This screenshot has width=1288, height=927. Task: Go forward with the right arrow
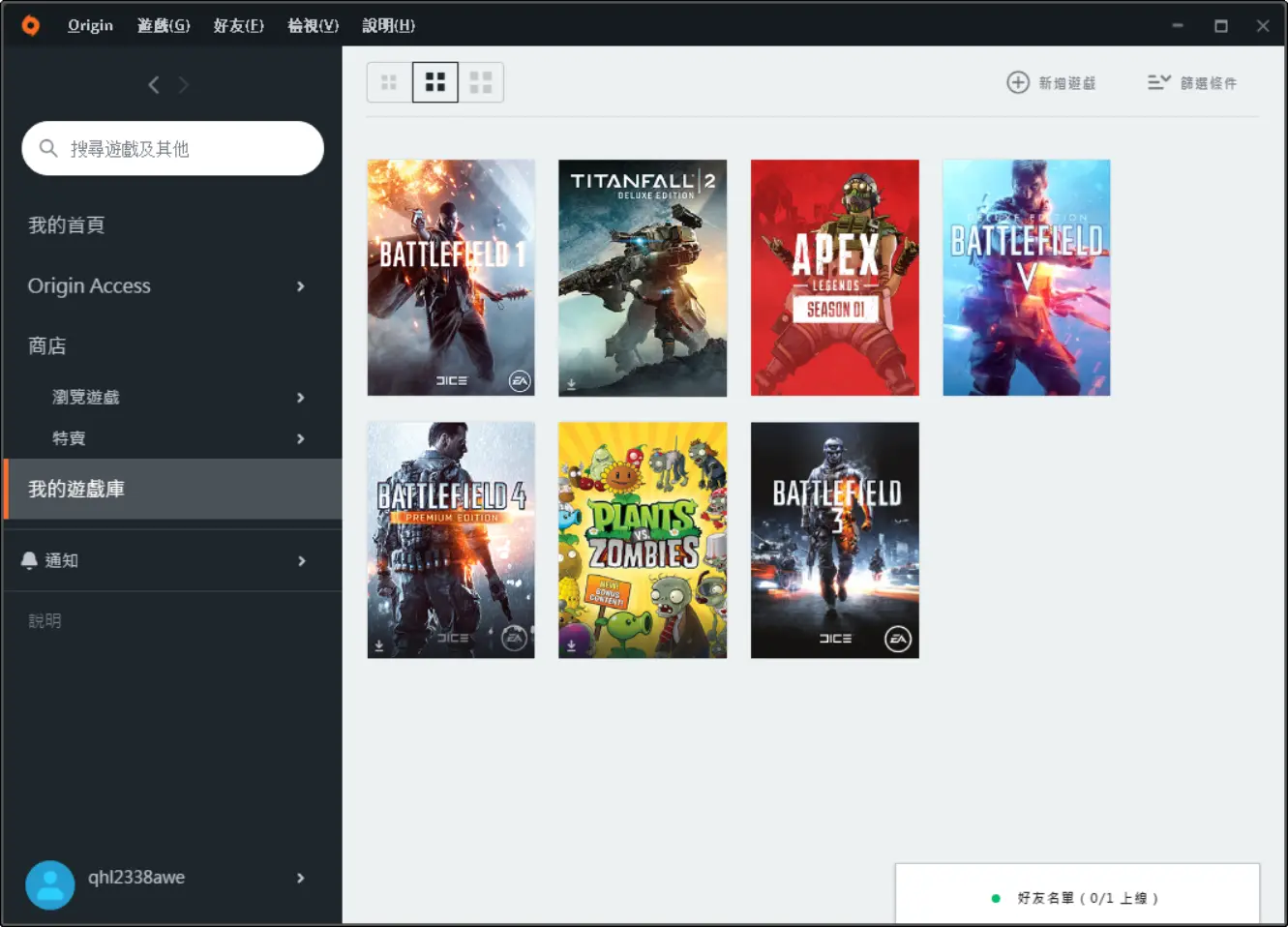[183, 85]
